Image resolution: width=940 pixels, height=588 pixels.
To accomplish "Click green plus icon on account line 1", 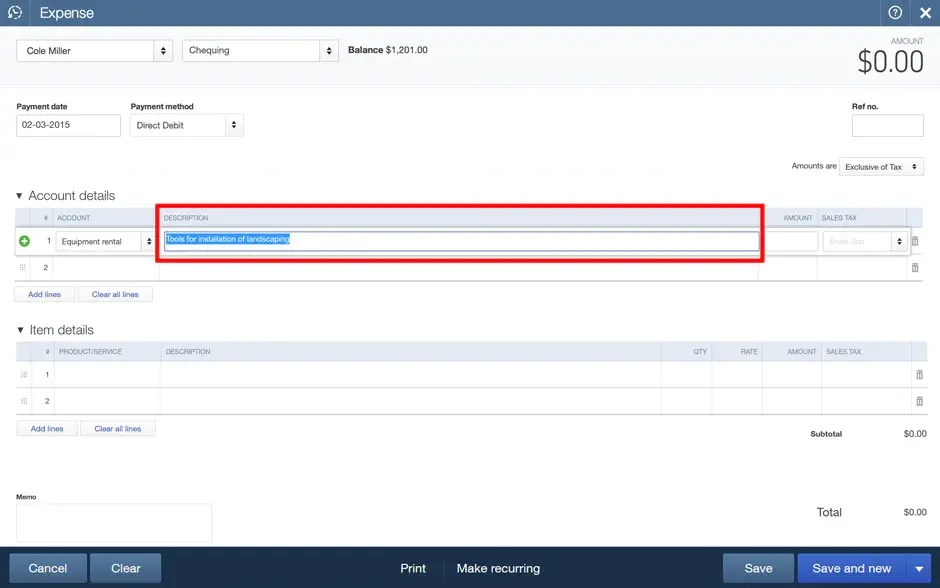I will click(25, 241).
